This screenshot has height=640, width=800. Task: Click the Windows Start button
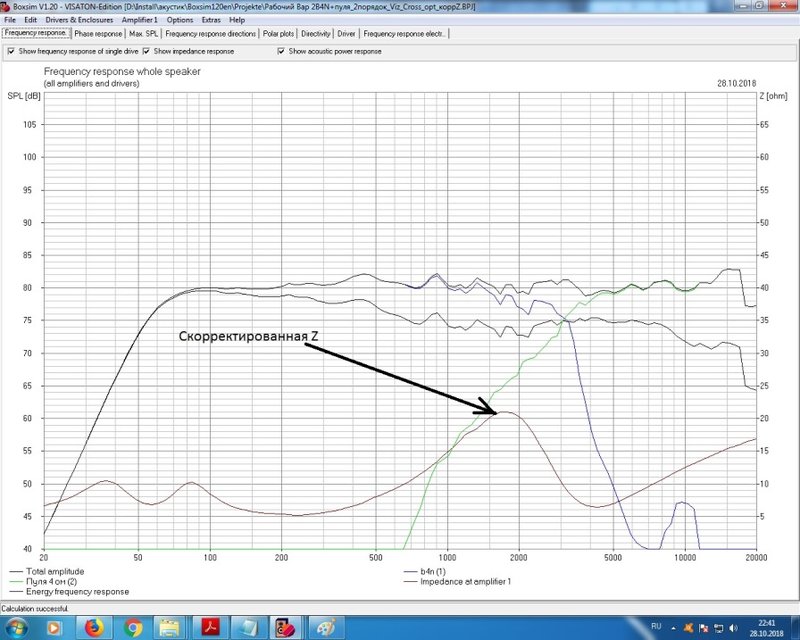point(18,627)
